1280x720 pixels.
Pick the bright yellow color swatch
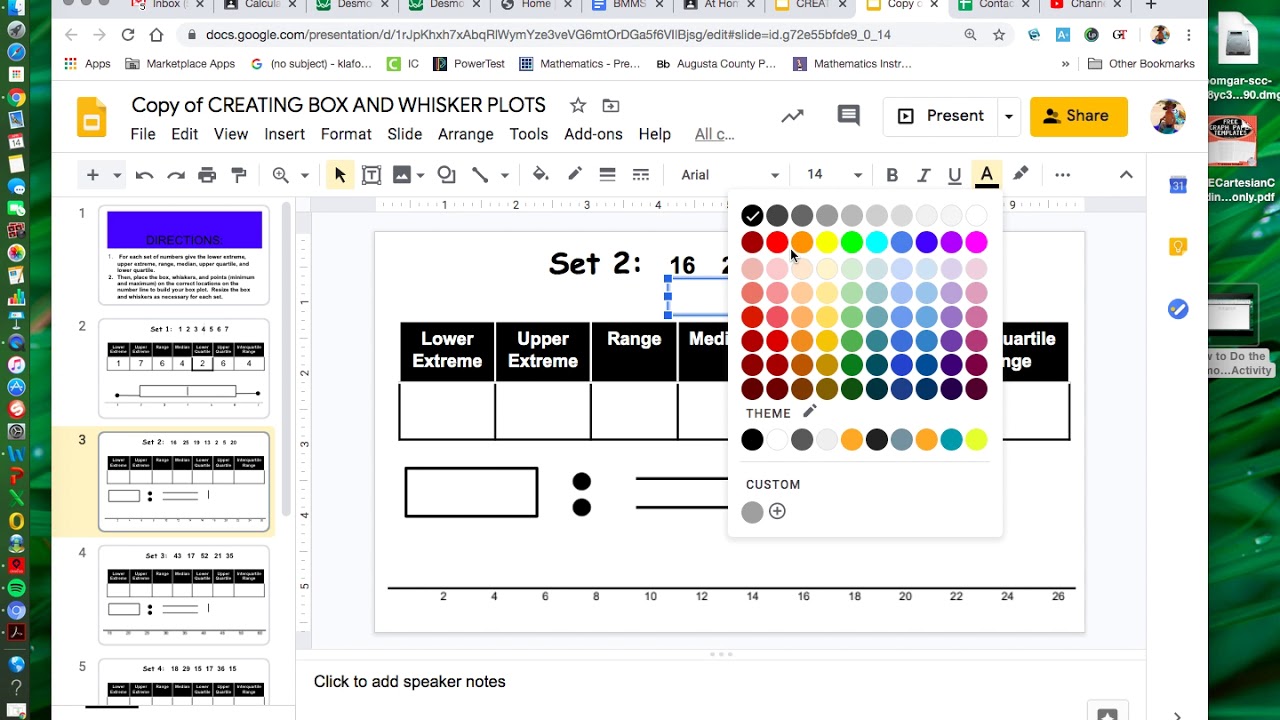[827, 242]
